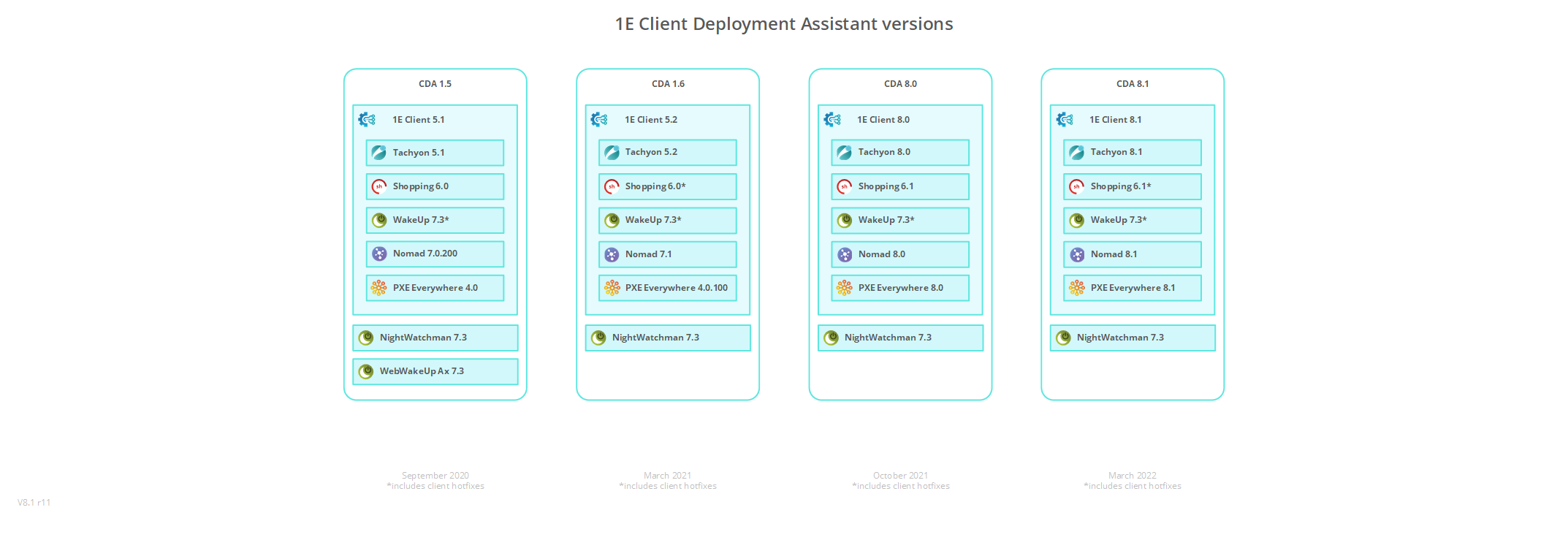This screenshot has width=1568, height=540.
Task: Click the Nomad 8.0 icon
Action: 845,254
